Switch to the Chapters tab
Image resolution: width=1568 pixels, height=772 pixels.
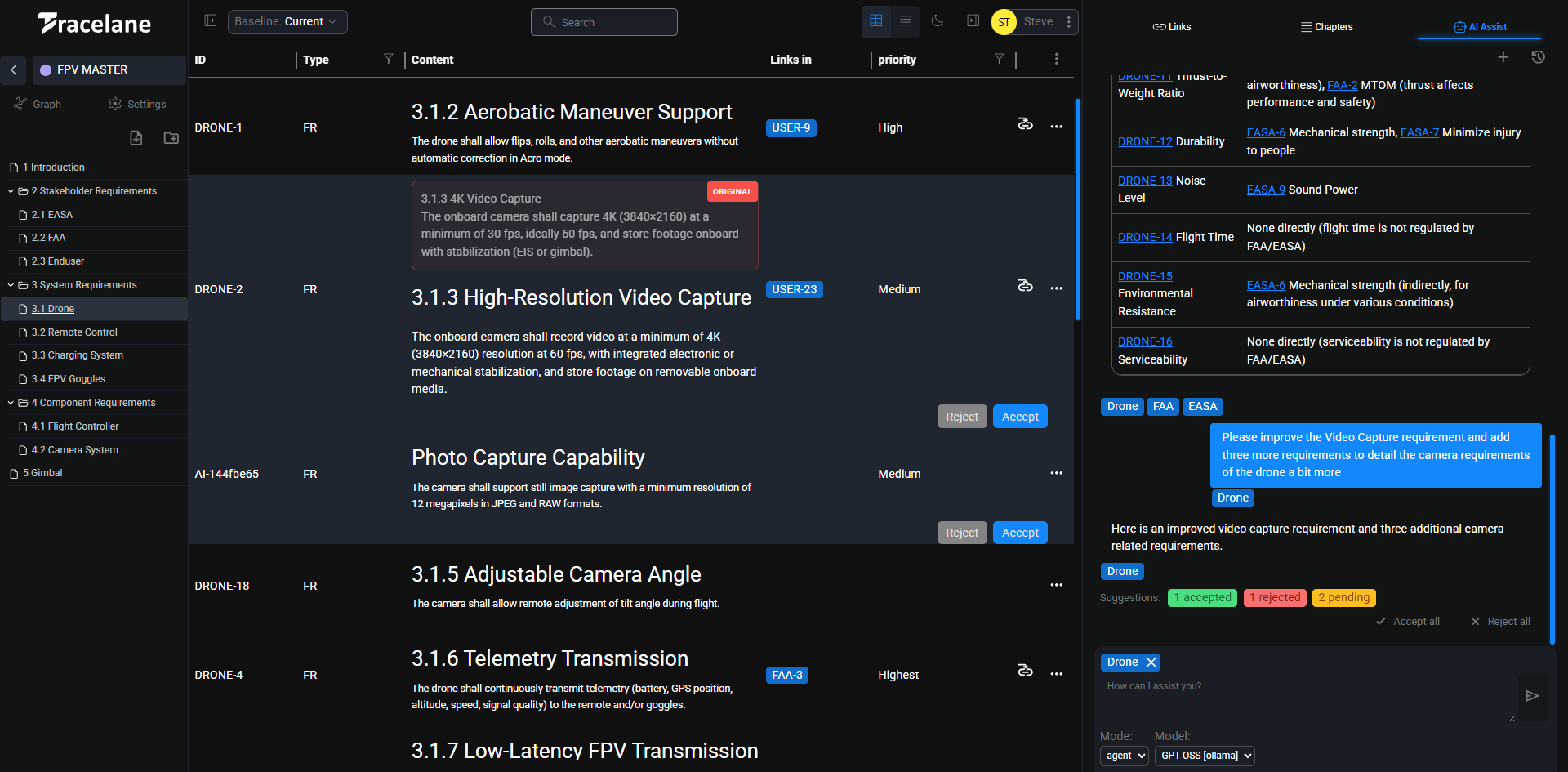[x=1326, y=26]
